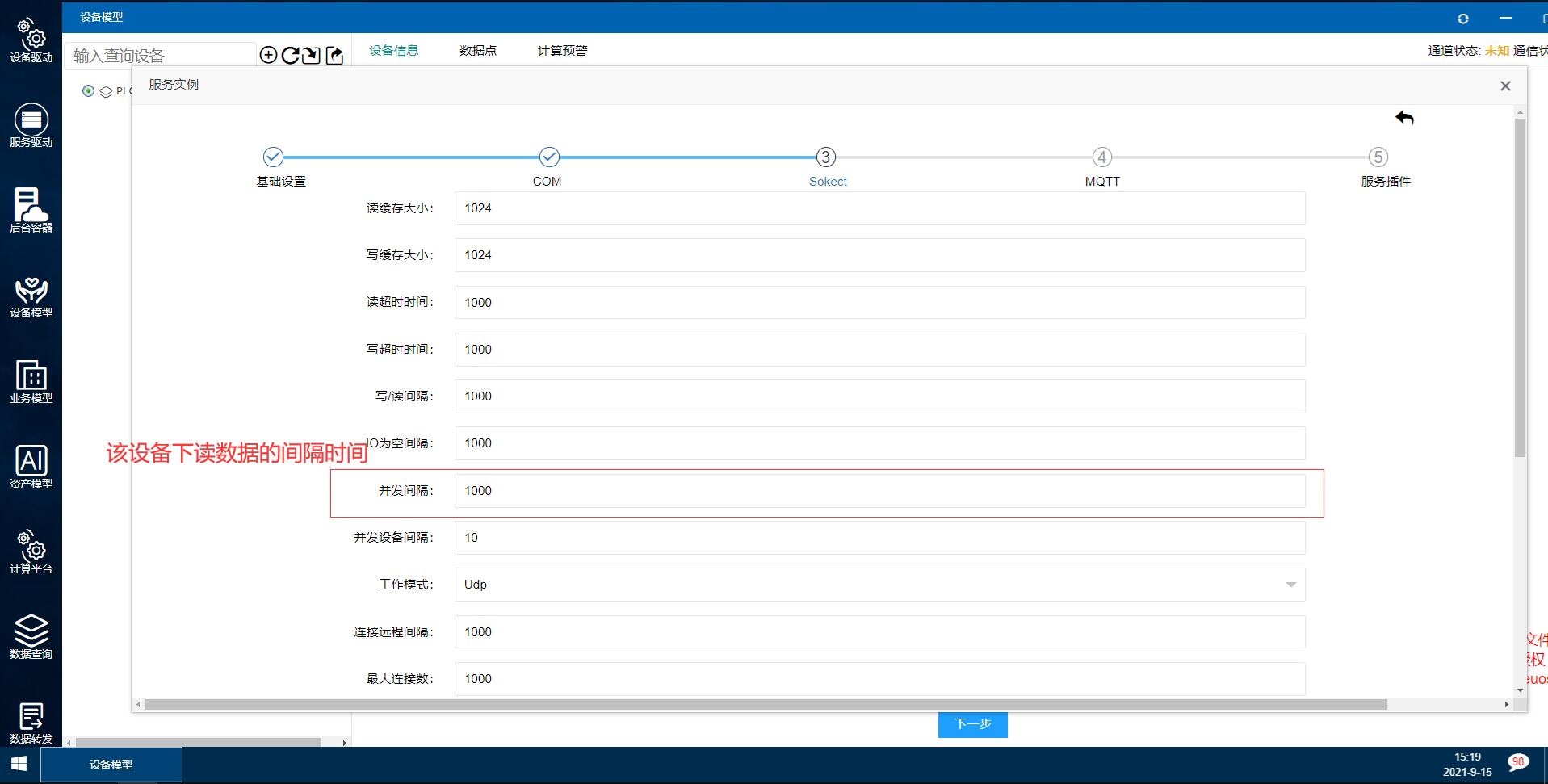Switch to the 计算预警 tab
Screen dimensions: 1548x784
pos(563,50)
